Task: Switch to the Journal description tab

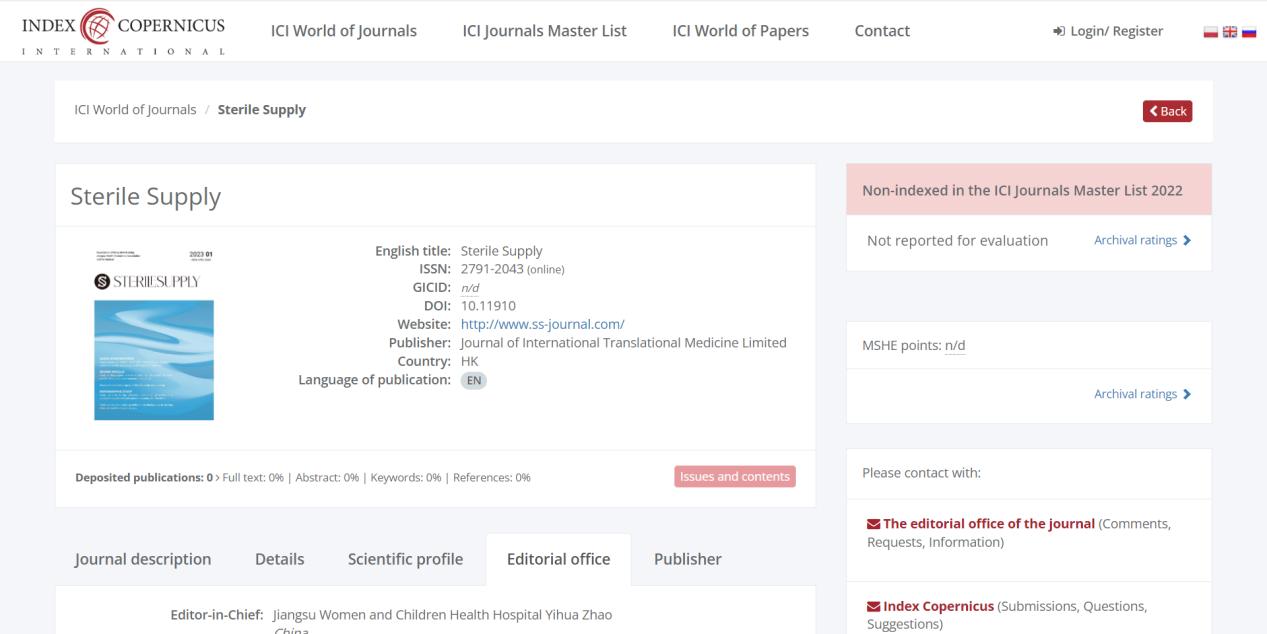Action: pos(141,559)
